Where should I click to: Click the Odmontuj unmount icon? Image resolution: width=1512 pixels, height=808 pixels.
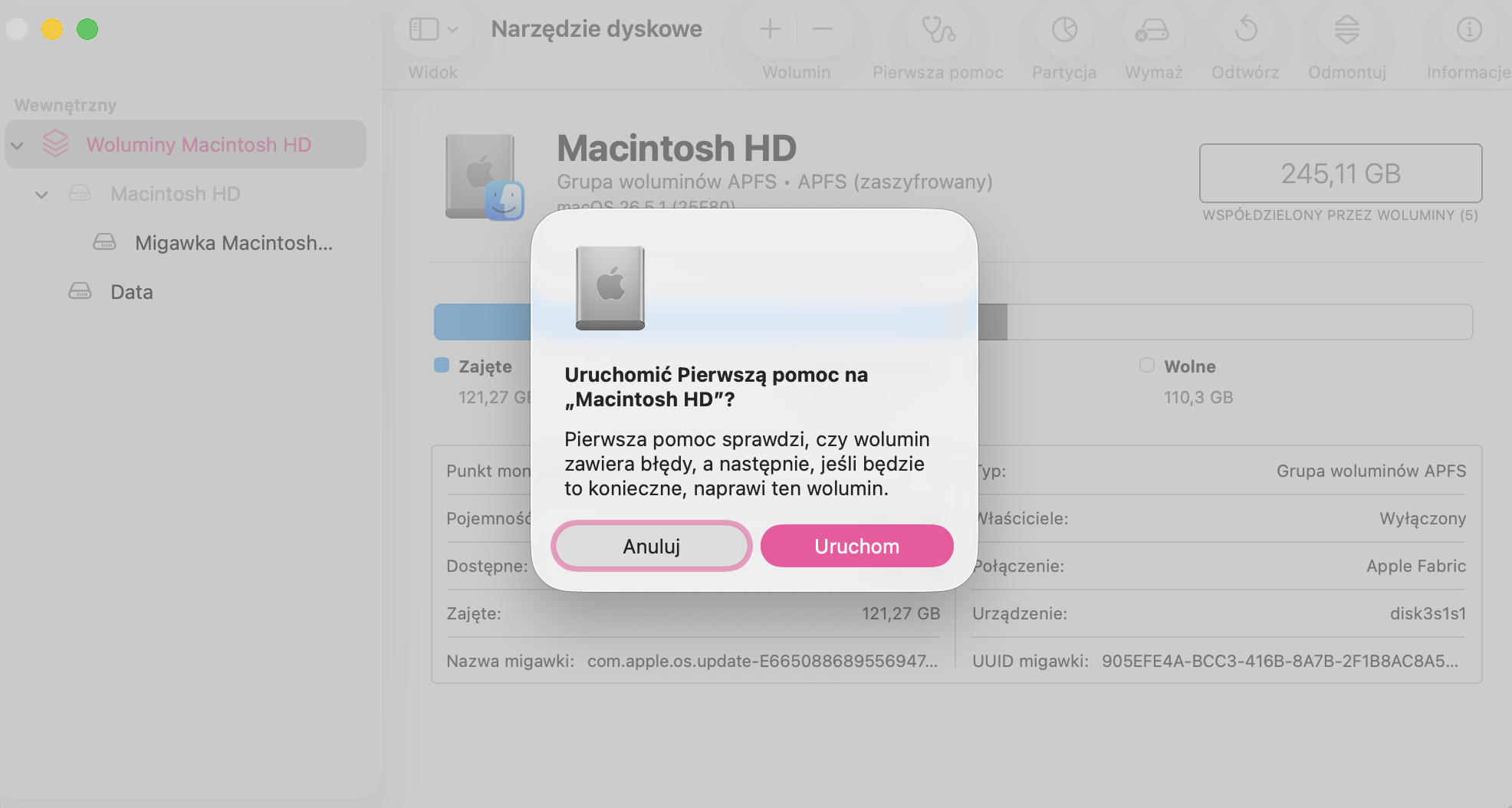1347,30
